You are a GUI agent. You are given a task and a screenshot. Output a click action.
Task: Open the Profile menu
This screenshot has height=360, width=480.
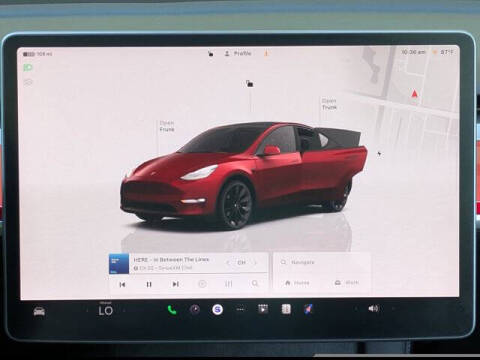click(238, 53)
